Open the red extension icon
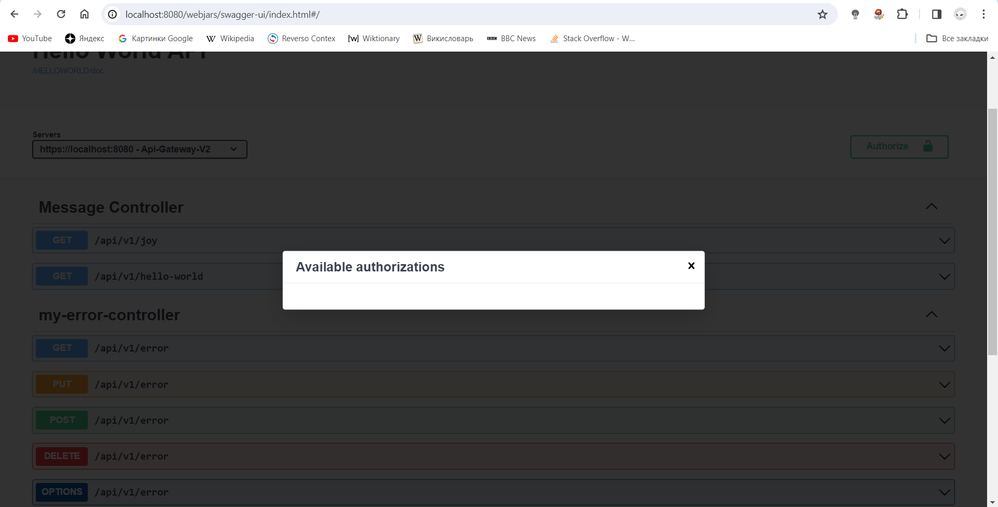The height and width of the screenshot is (507, 998). [x=878, y=14]
